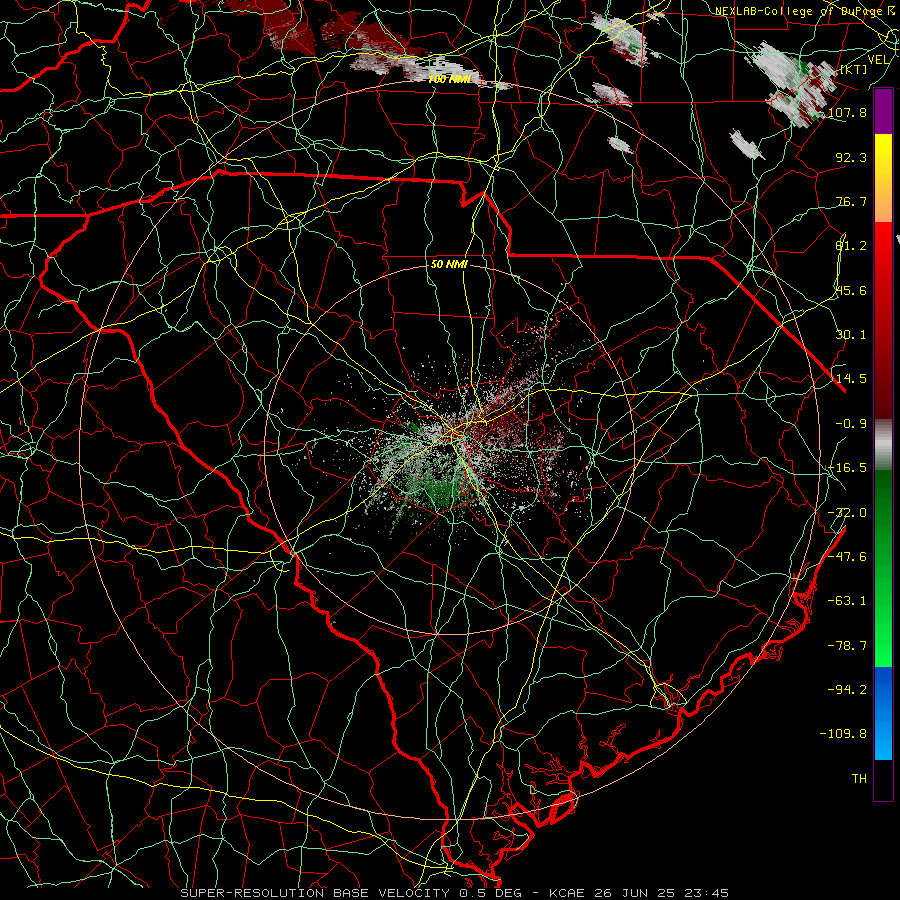The width and height of the screenshot is (900, 900).
Task: Click the 92.3 legend value
Action: pos(851,157)
